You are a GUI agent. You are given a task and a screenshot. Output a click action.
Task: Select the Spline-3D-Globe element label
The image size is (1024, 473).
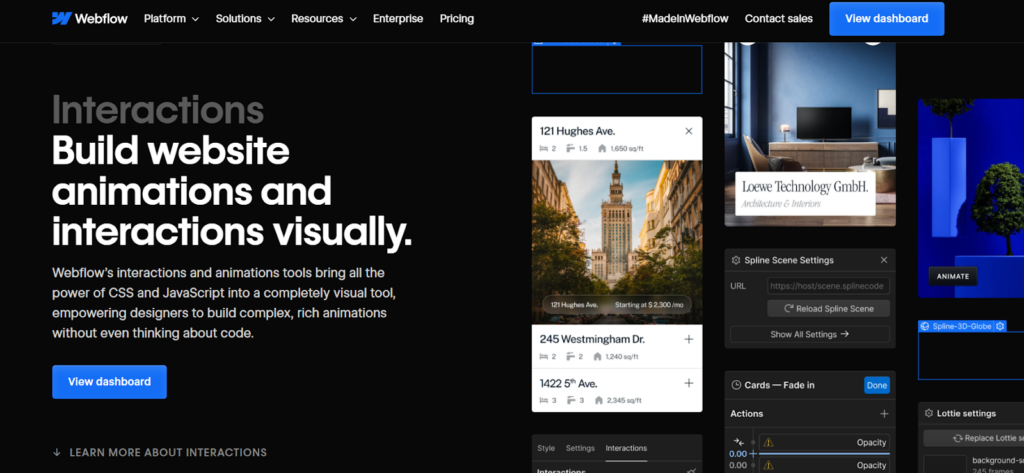click(x=962, y=326)
